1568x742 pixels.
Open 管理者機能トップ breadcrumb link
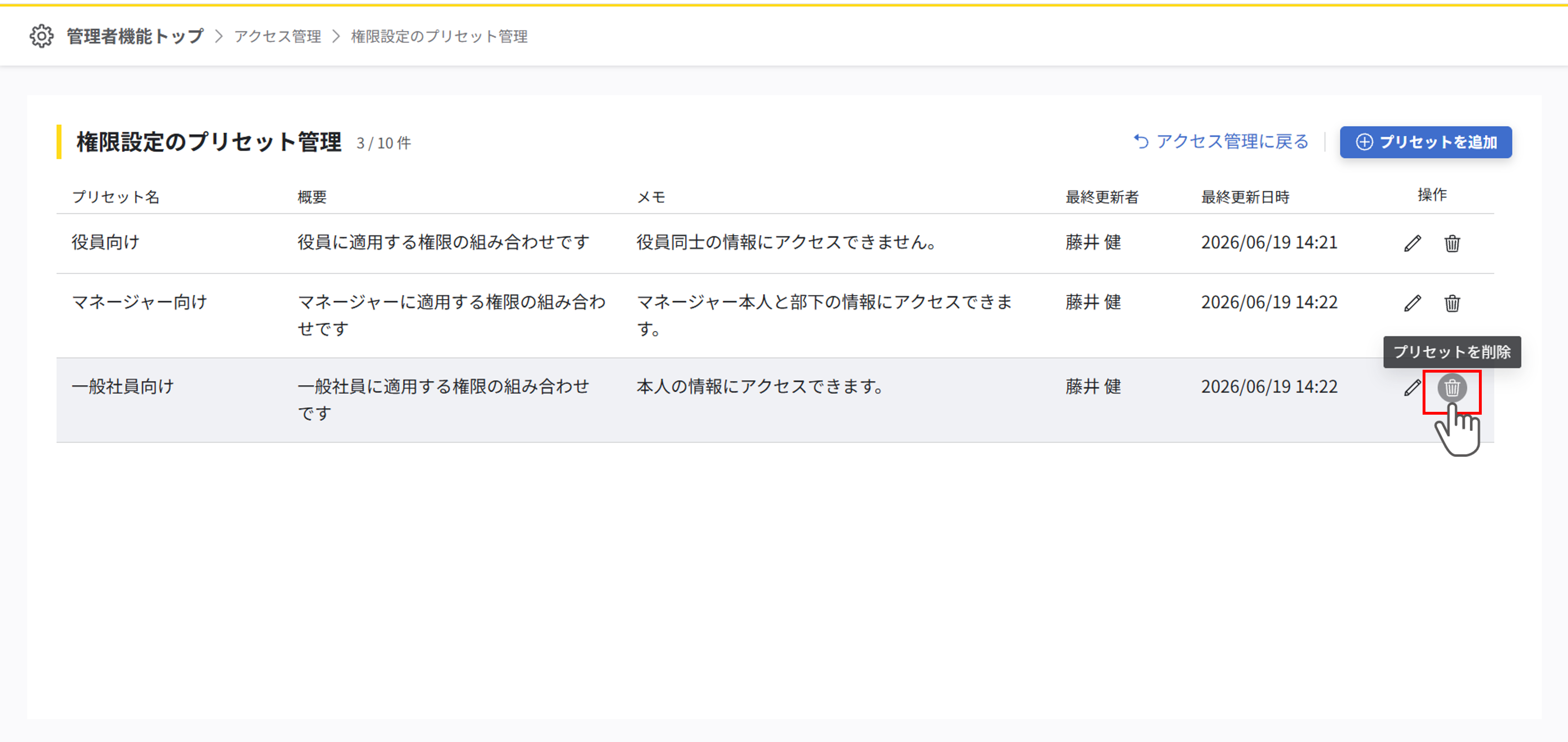click(134, 37)
